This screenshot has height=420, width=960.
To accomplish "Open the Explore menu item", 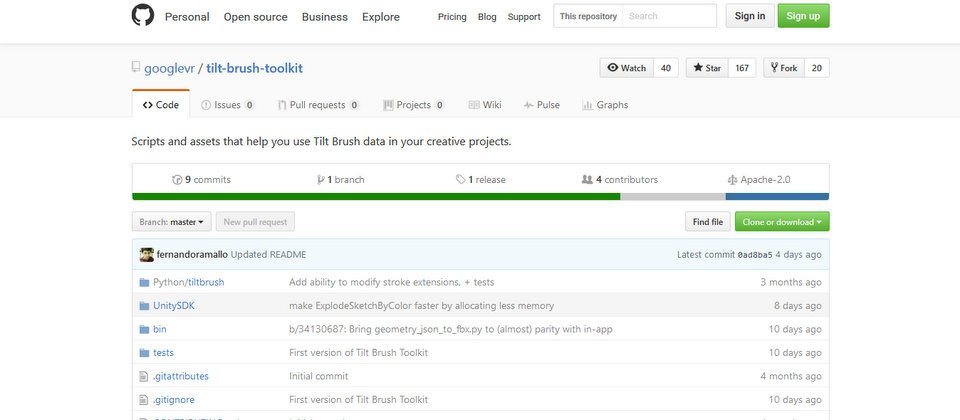I will 381,17.
